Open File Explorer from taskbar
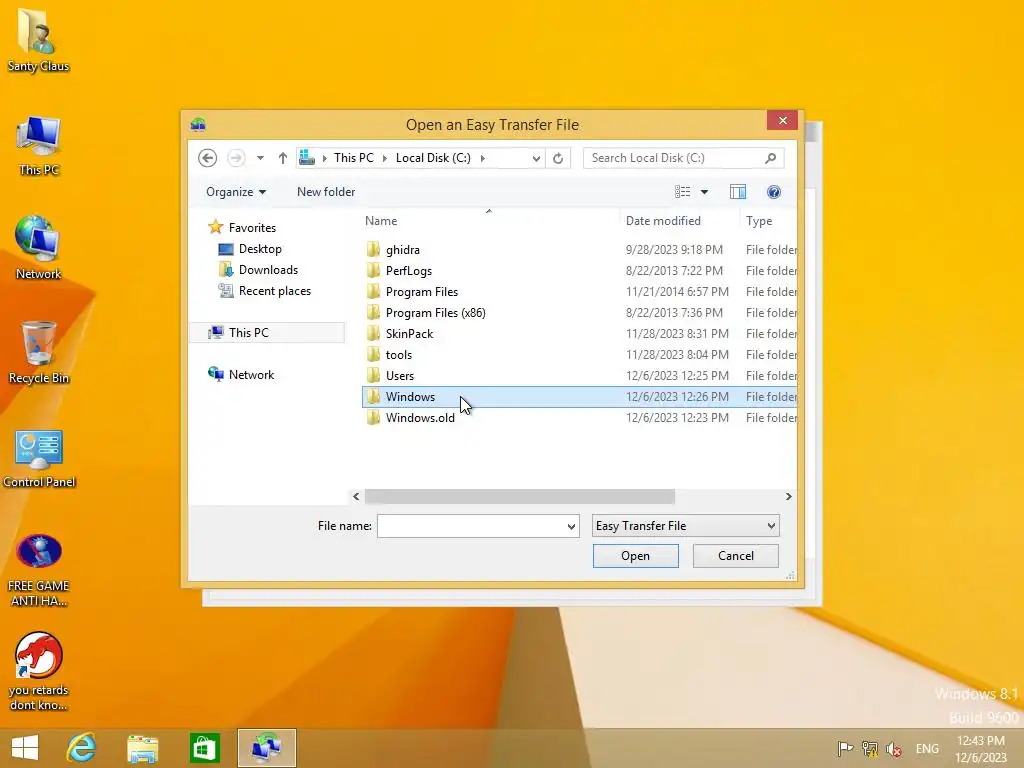This screenshot has height=768, width=1024. [143, 748]
